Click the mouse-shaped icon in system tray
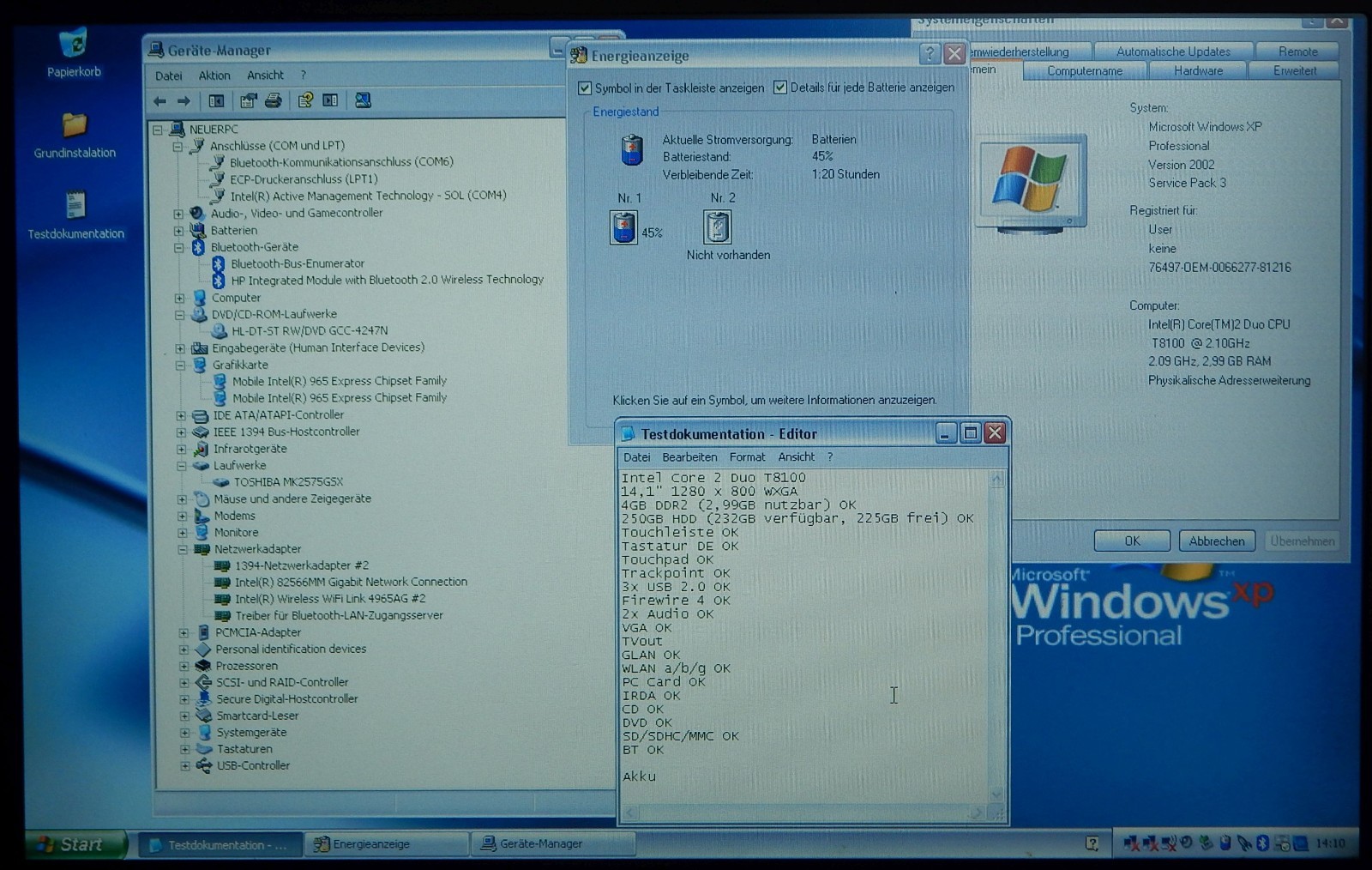 (1225, 843)
